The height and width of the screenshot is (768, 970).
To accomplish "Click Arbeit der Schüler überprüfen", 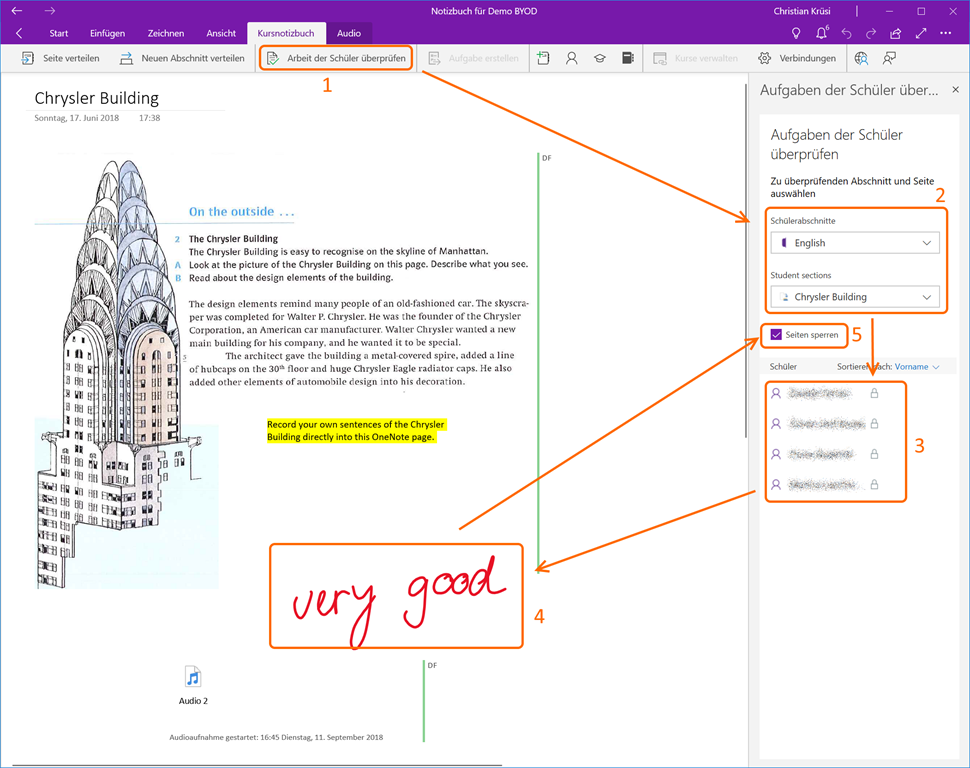I will click(336, 58).
